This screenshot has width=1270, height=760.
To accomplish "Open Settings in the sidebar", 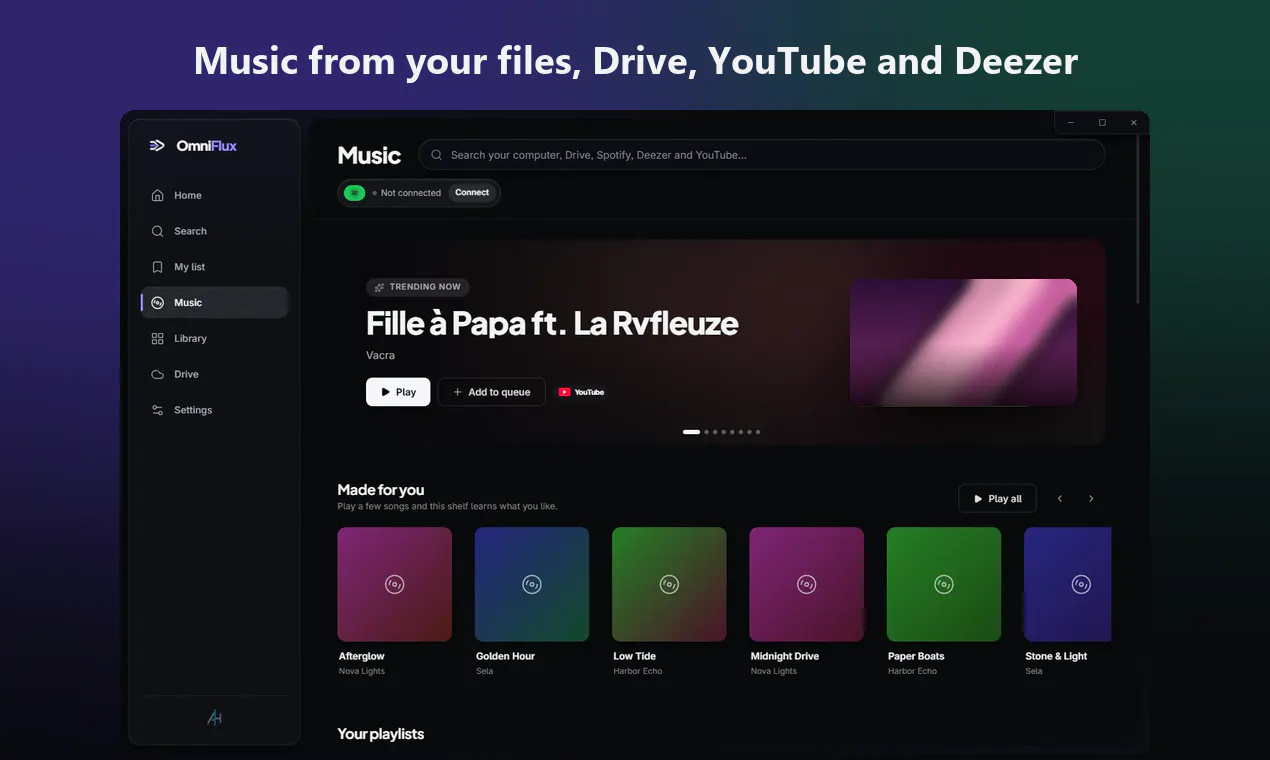I will pyautogui.click(x=214, y=411).
